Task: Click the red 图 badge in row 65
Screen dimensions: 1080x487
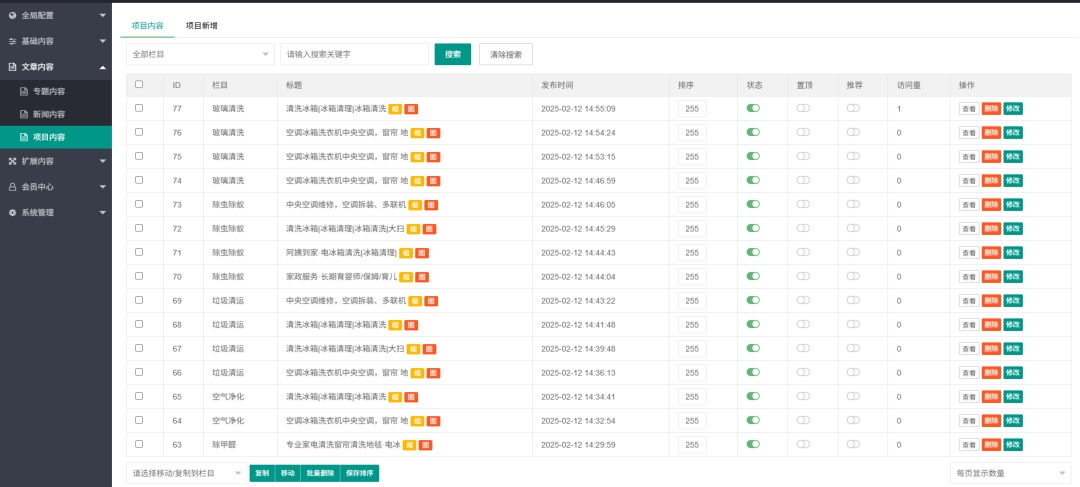Action: click(x=411, y=397)
